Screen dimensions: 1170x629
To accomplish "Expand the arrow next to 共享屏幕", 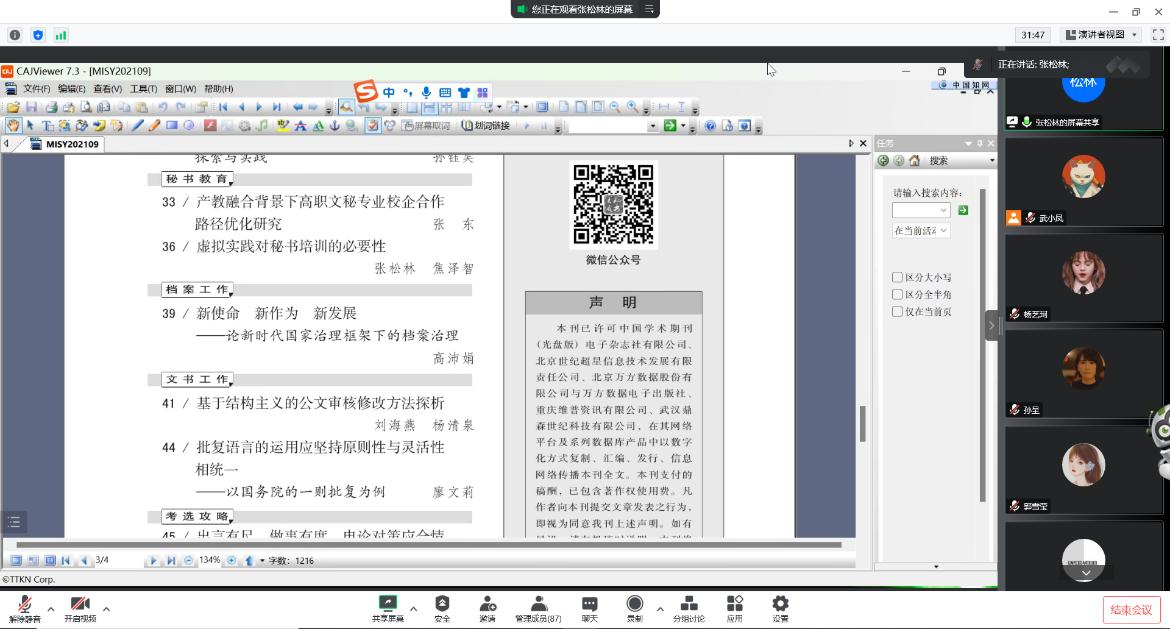I will point(413,608).
